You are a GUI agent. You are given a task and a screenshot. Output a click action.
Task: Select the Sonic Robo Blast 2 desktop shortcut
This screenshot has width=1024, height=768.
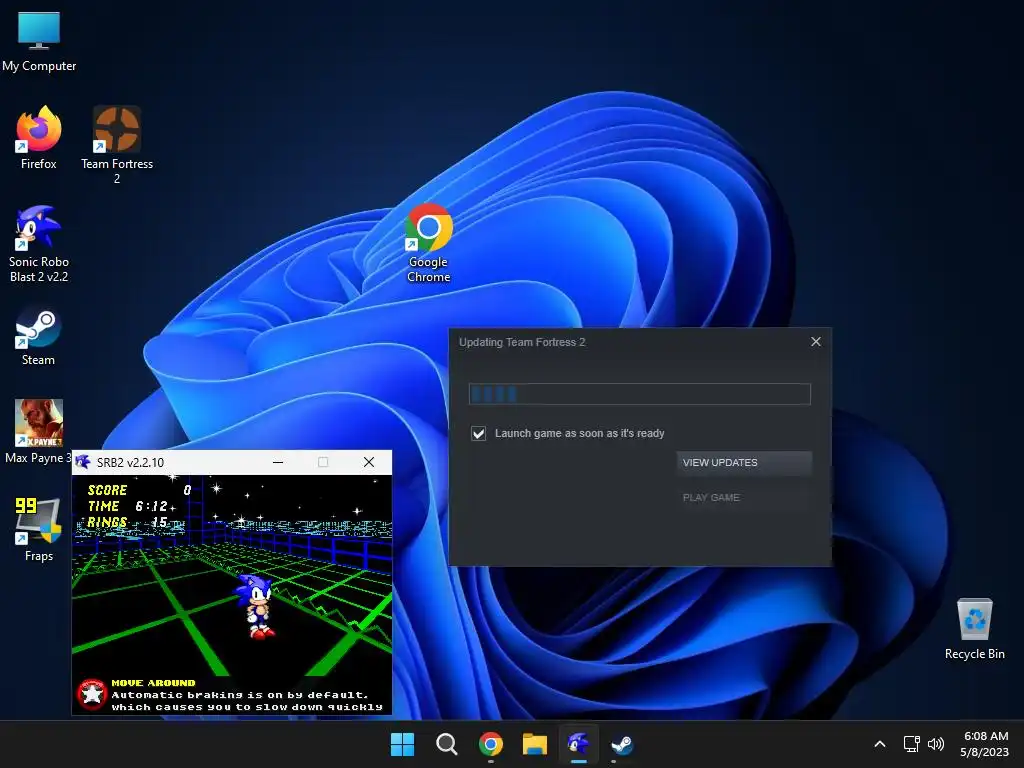[x=39, y=243]
